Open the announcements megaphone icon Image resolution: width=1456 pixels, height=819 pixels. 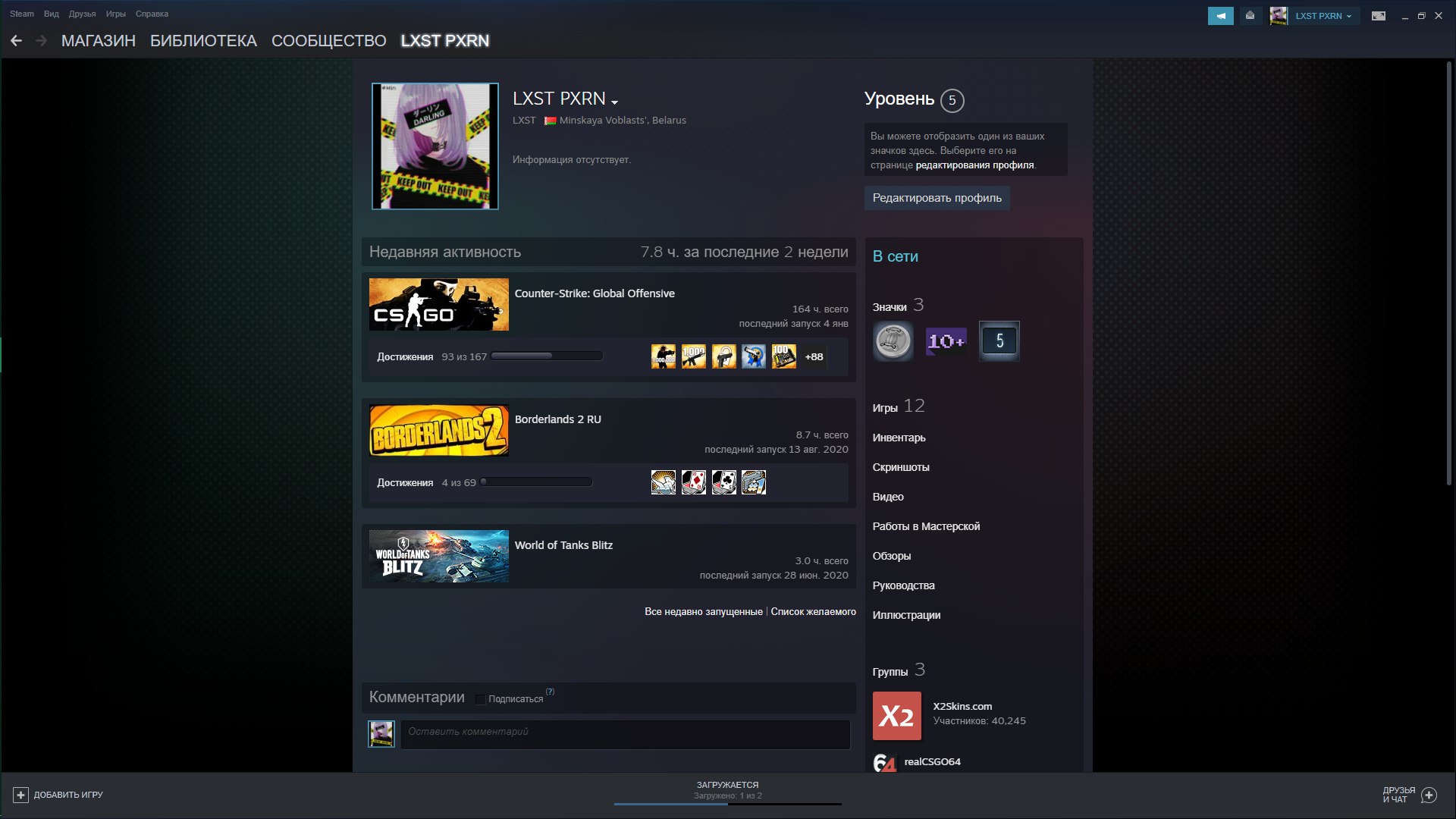[x=1220, y=15]
